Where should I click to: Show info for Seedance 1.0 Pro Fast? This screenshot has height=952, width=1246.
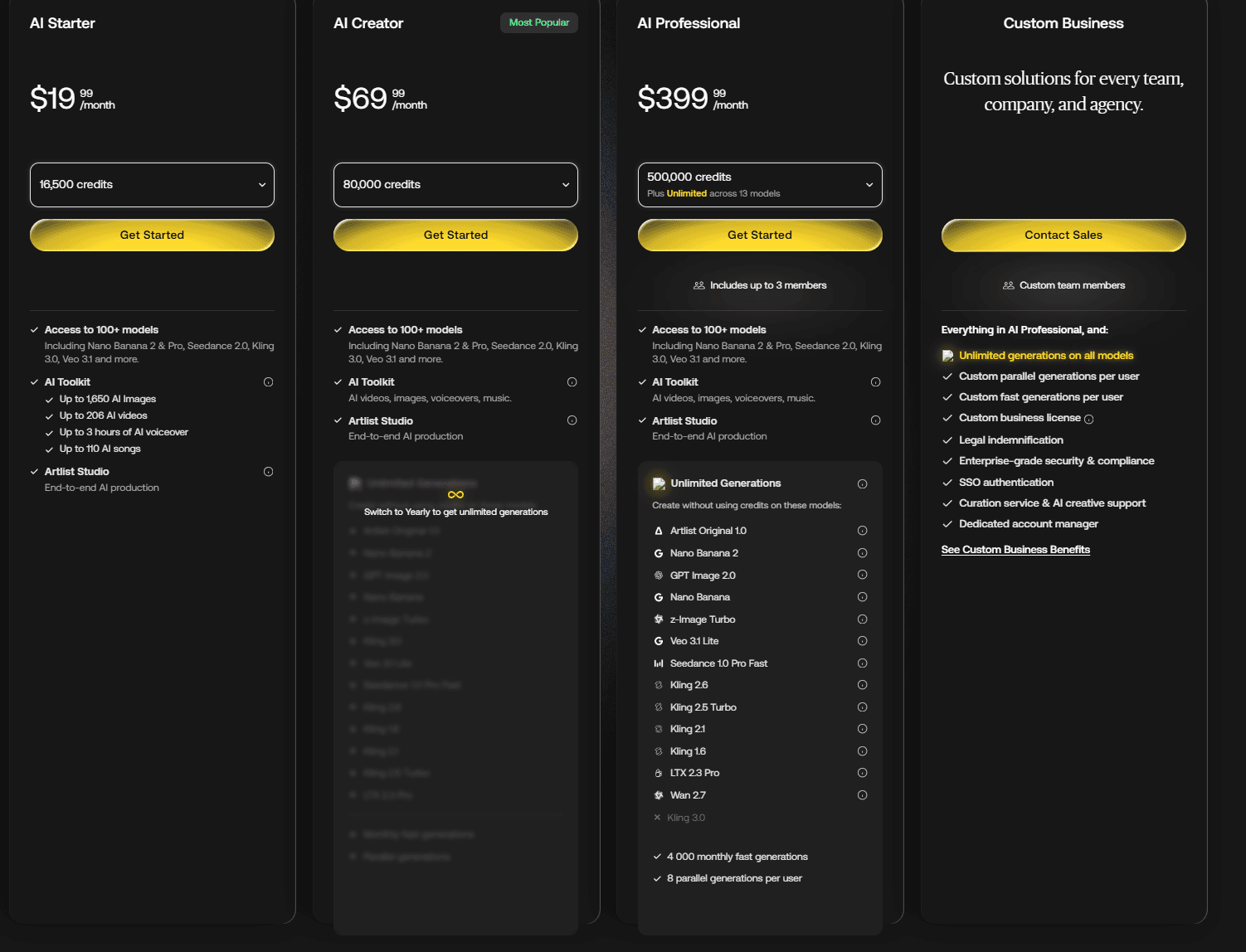[x=862, y=663]
